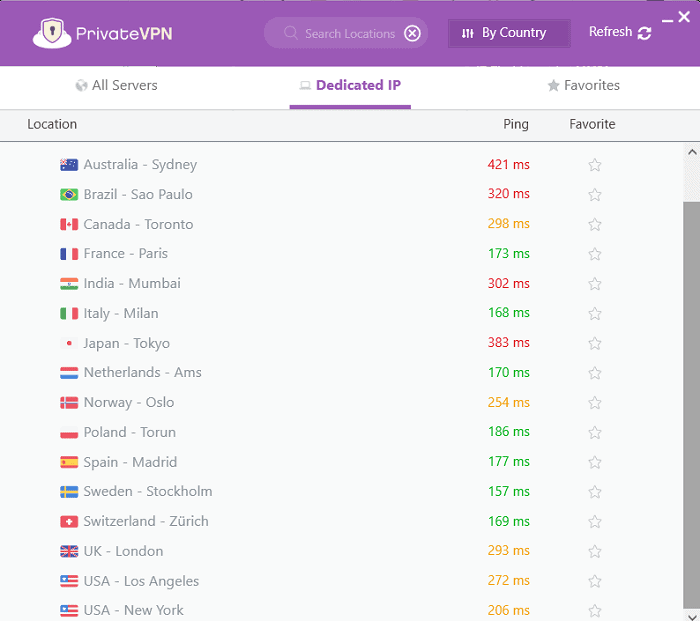Click the minimize window icon
Image resolution: width=700 pixels, height=621 pixels.
point(666,18)
